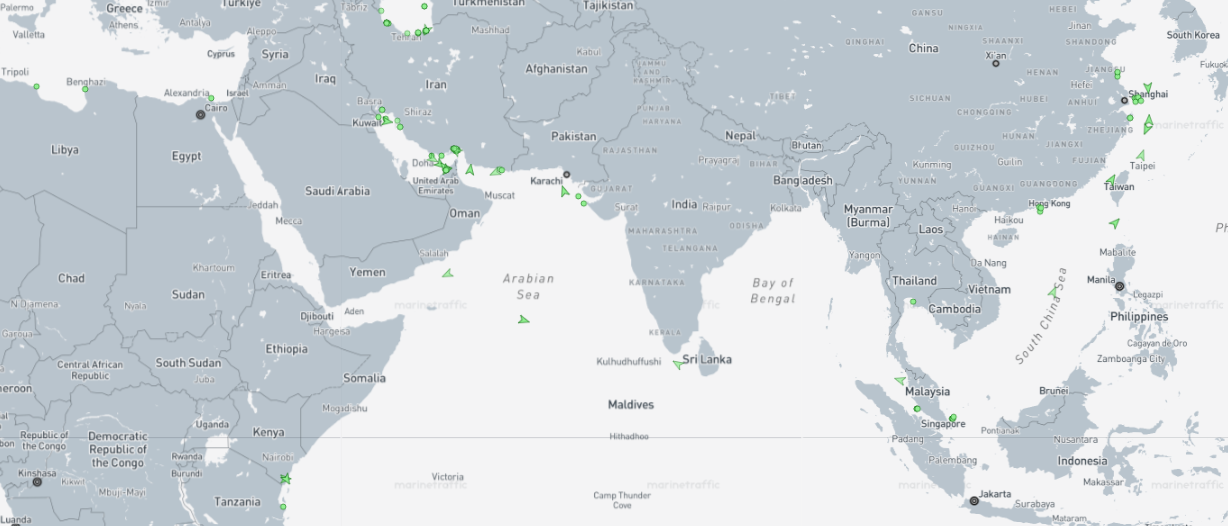Click the 'Bangladesh' label
Viewport: 1228px width, 526px height.
tap(802, 180)
